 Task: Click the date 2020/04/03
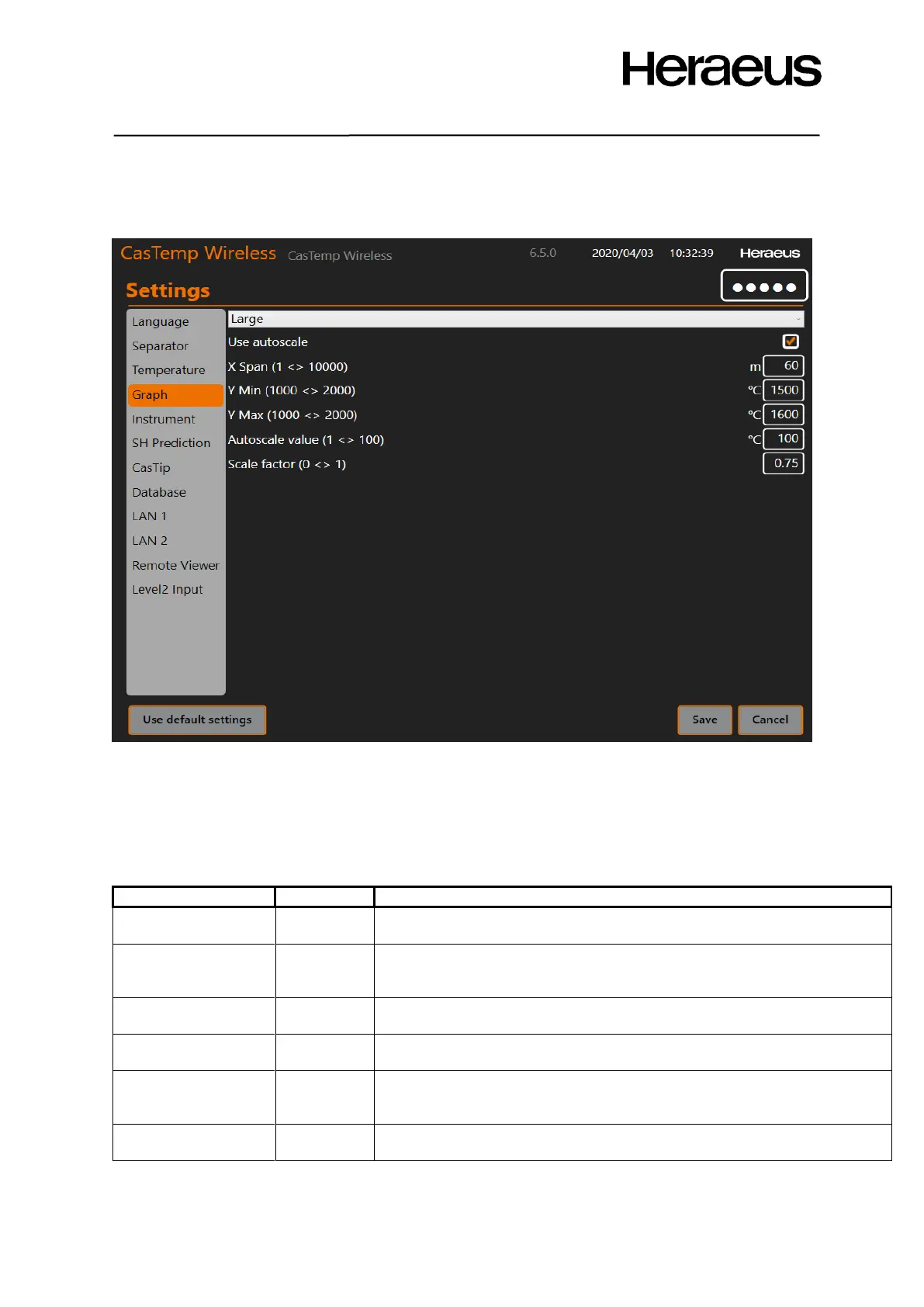point(622,253)
